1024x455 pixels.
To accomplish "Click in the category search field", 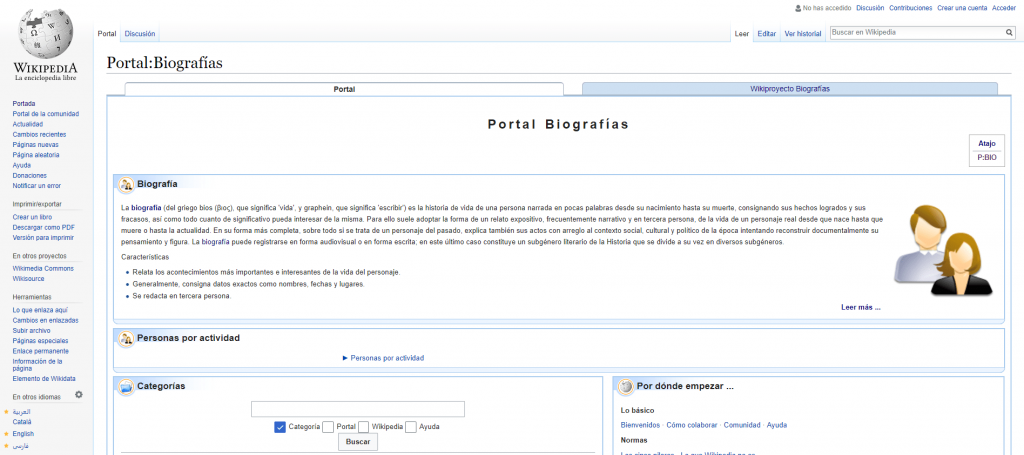I will click(x=358, y=409).
